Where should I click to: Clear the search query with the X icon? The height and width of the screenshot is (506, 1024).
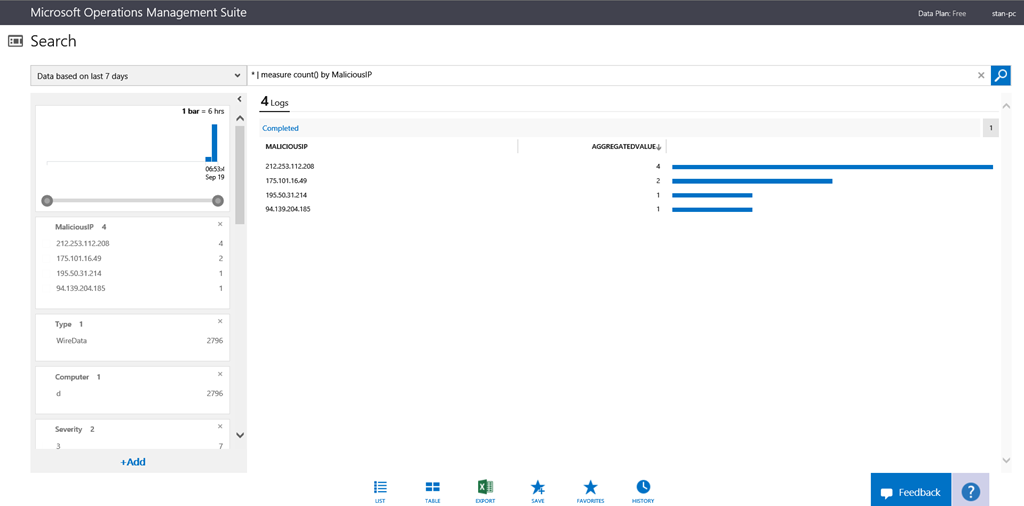[981, 75]
